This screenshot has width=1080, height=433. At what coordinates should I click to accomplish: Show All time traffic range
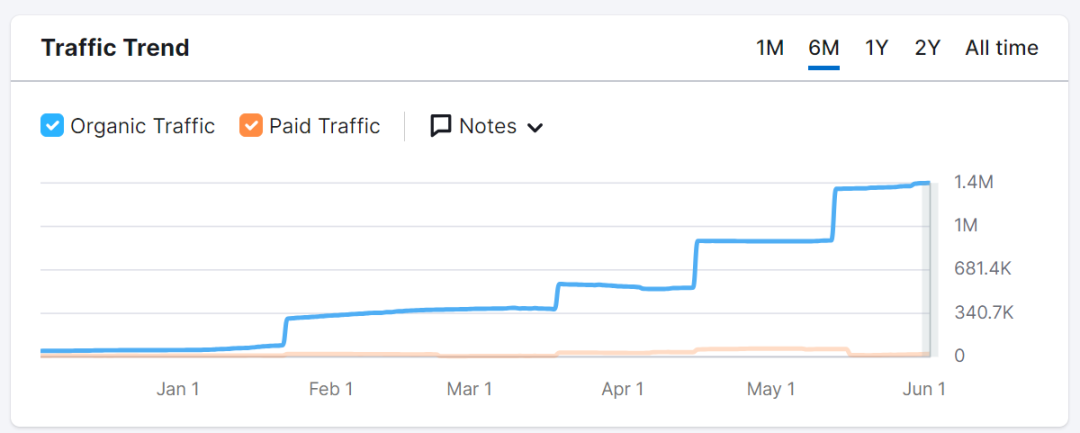click(x=1001, y=48)
